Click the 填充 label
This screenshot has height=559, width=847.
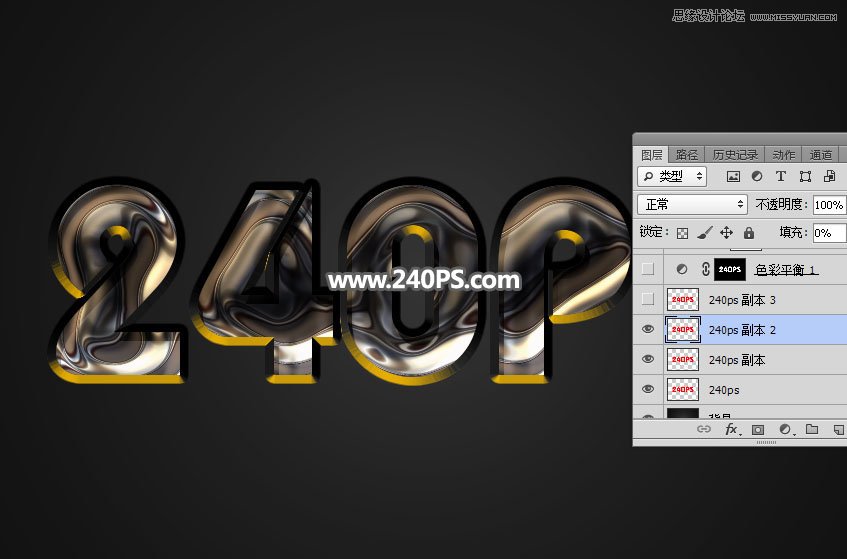tap(792, 232)
